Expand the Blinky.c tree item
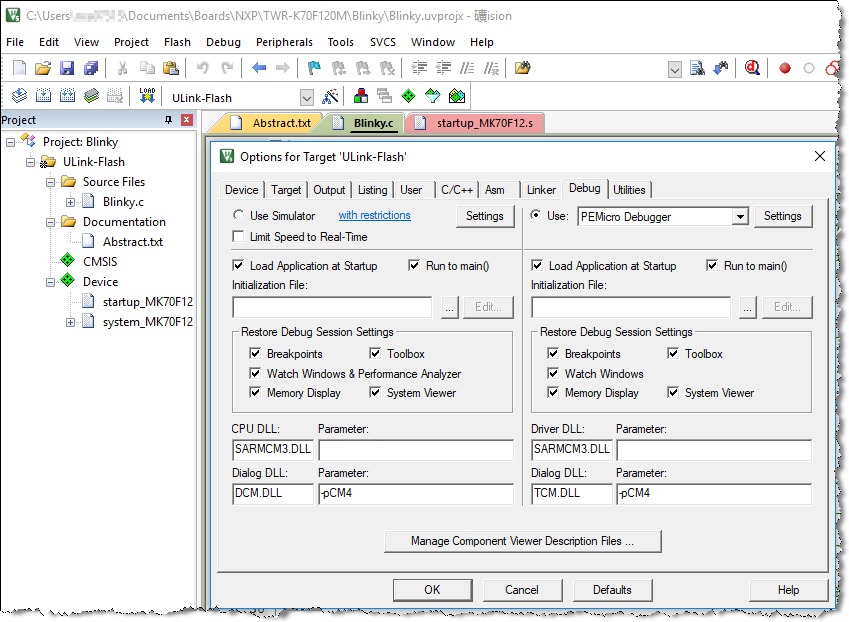 click(70, 202)
